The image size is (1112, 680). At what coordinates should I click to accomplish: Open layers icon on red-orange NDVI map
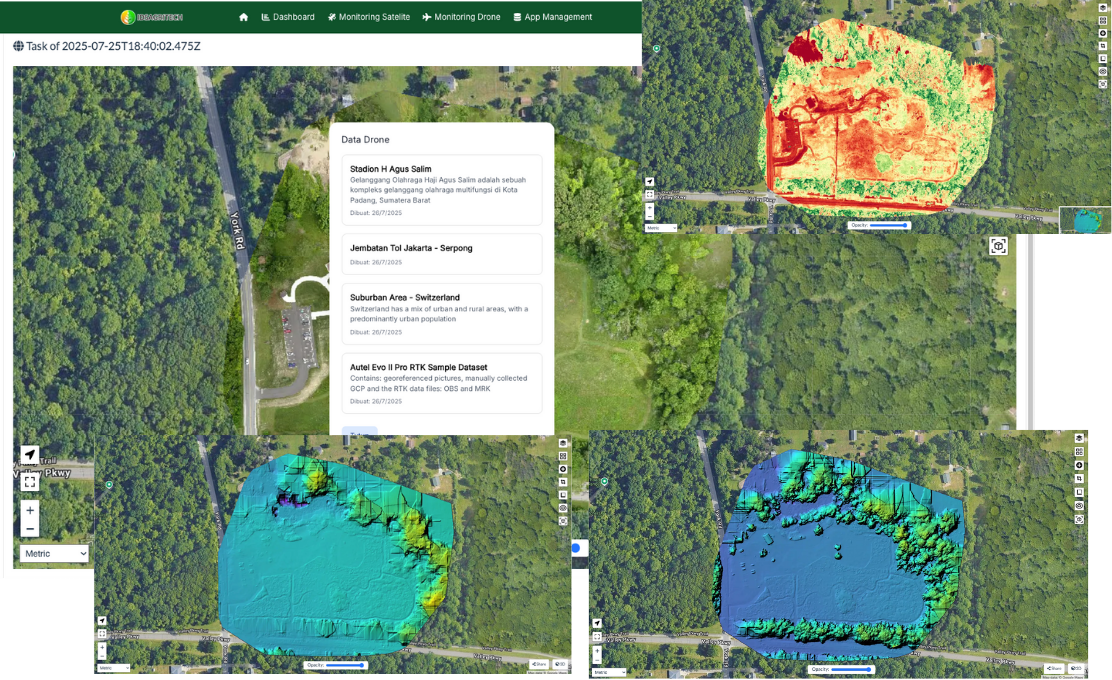point(1103,7)
